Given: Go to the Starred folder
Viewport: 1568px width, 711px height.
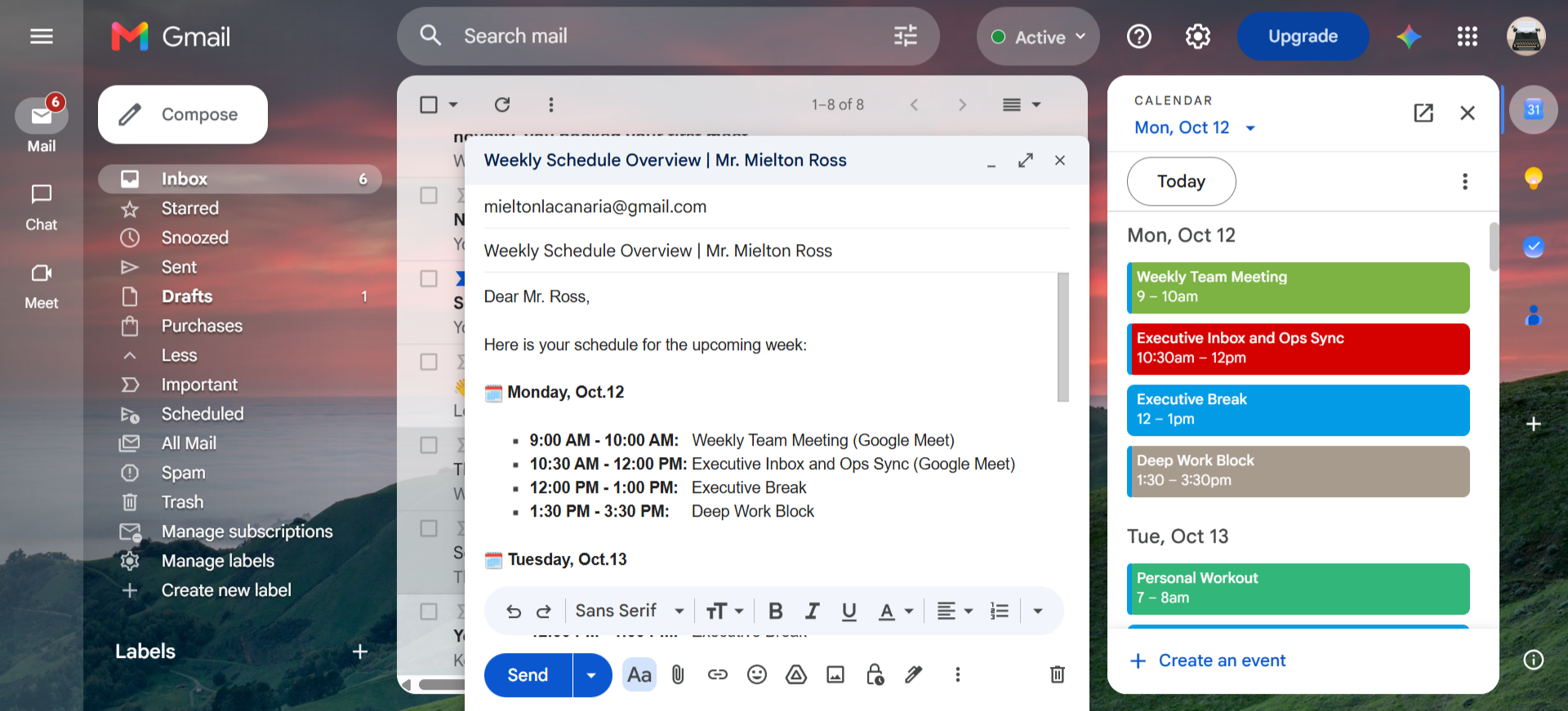Looking at the screenshot, I should [240, 208].
